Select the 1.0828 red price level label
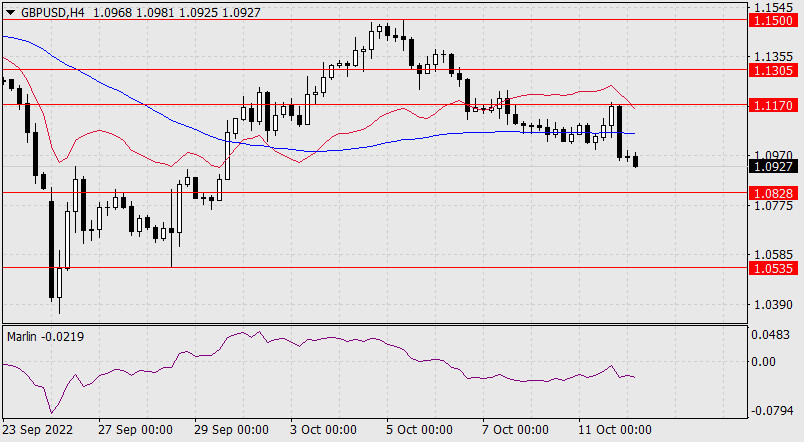Viewport: 804px width, 442px height. click(x=774, y=193)
